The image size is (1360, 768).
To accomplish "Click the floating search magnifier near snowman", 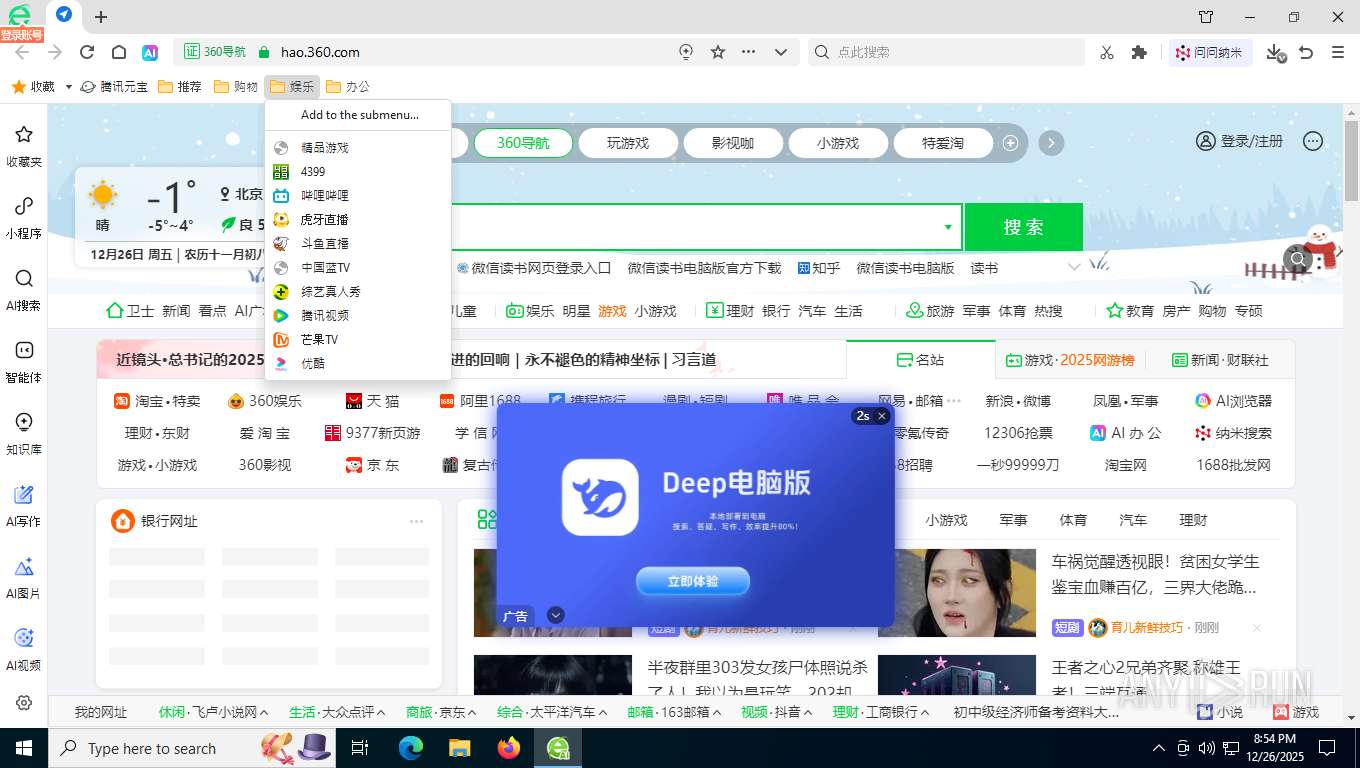I will (x=1298, y=260).
